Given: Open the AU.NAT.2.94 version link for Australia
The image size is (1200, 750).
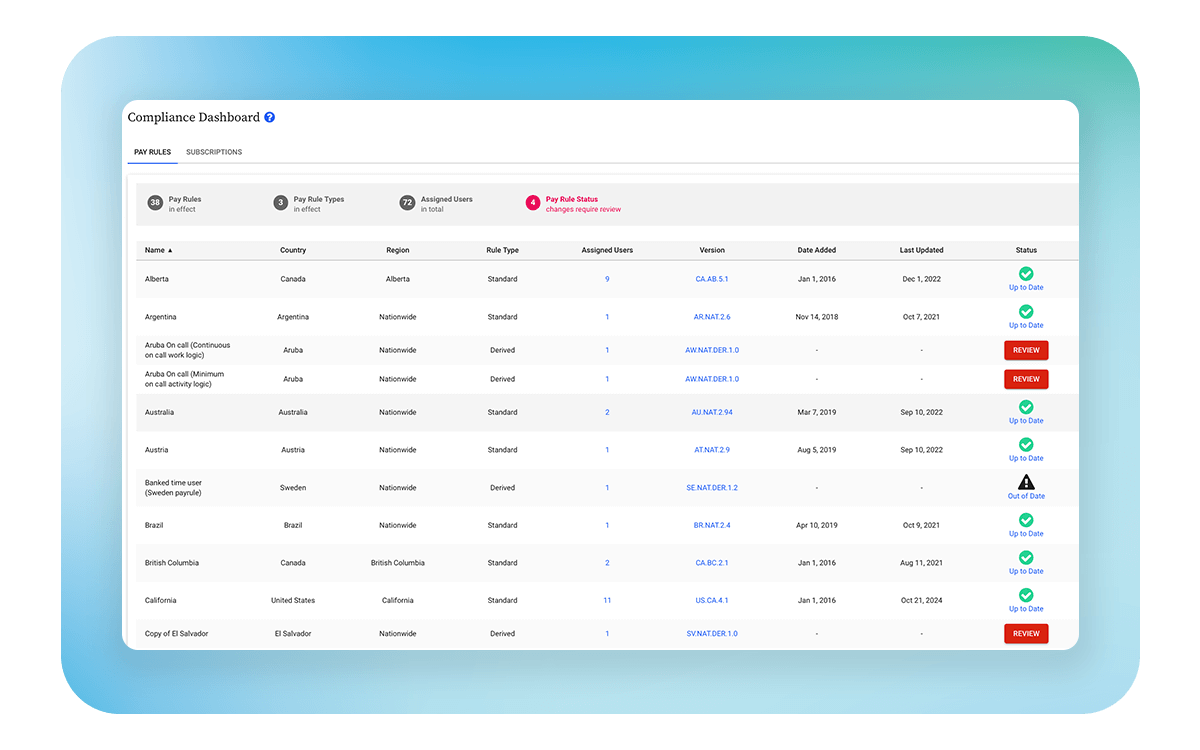Looking at the screenshot, I should coord(712,411).
